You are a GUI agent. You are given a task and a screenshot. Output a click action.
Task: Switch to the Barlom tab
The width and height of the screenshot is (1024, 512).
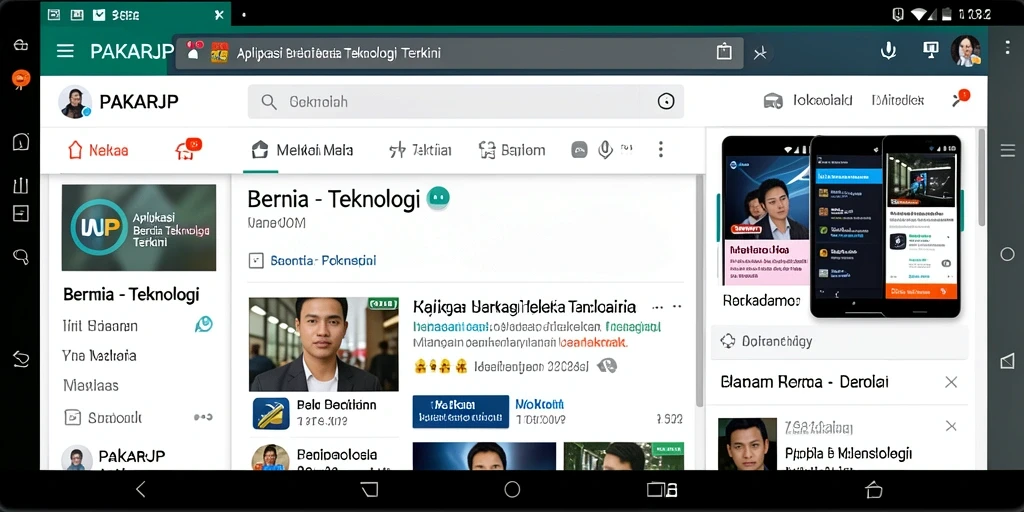[511, 150]
